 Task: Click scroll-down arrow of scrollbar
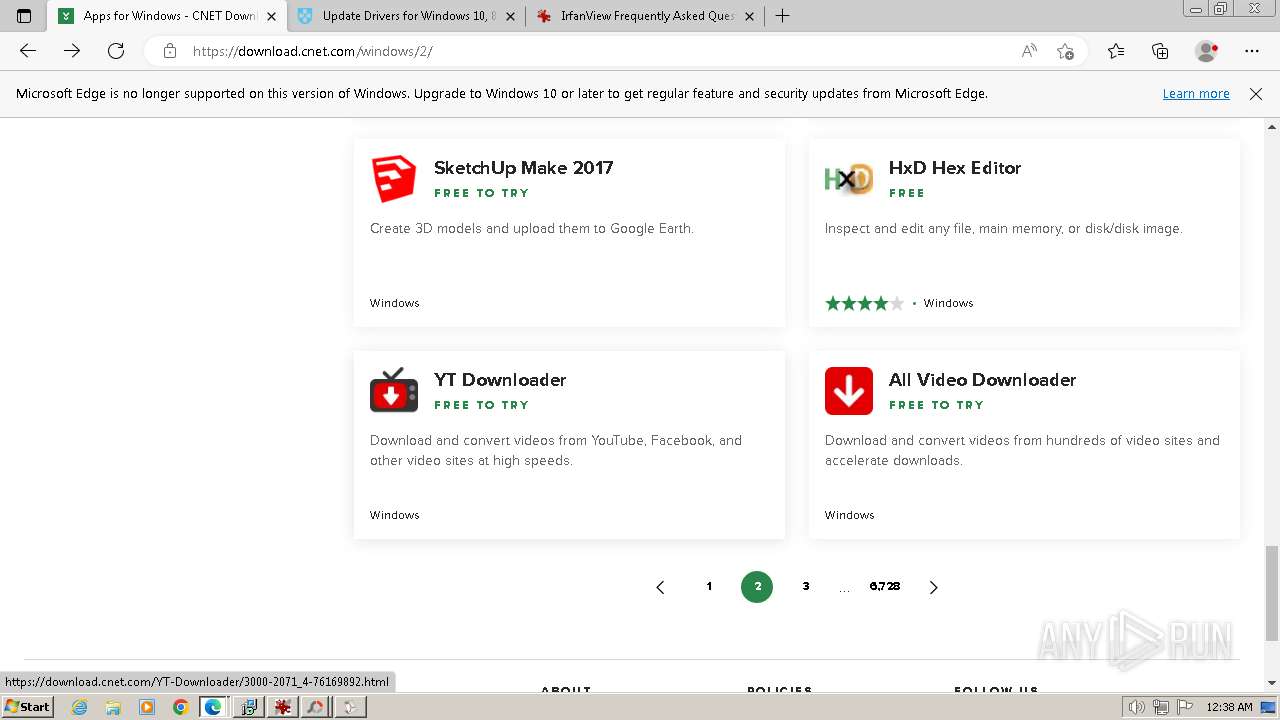[1272, 683]
